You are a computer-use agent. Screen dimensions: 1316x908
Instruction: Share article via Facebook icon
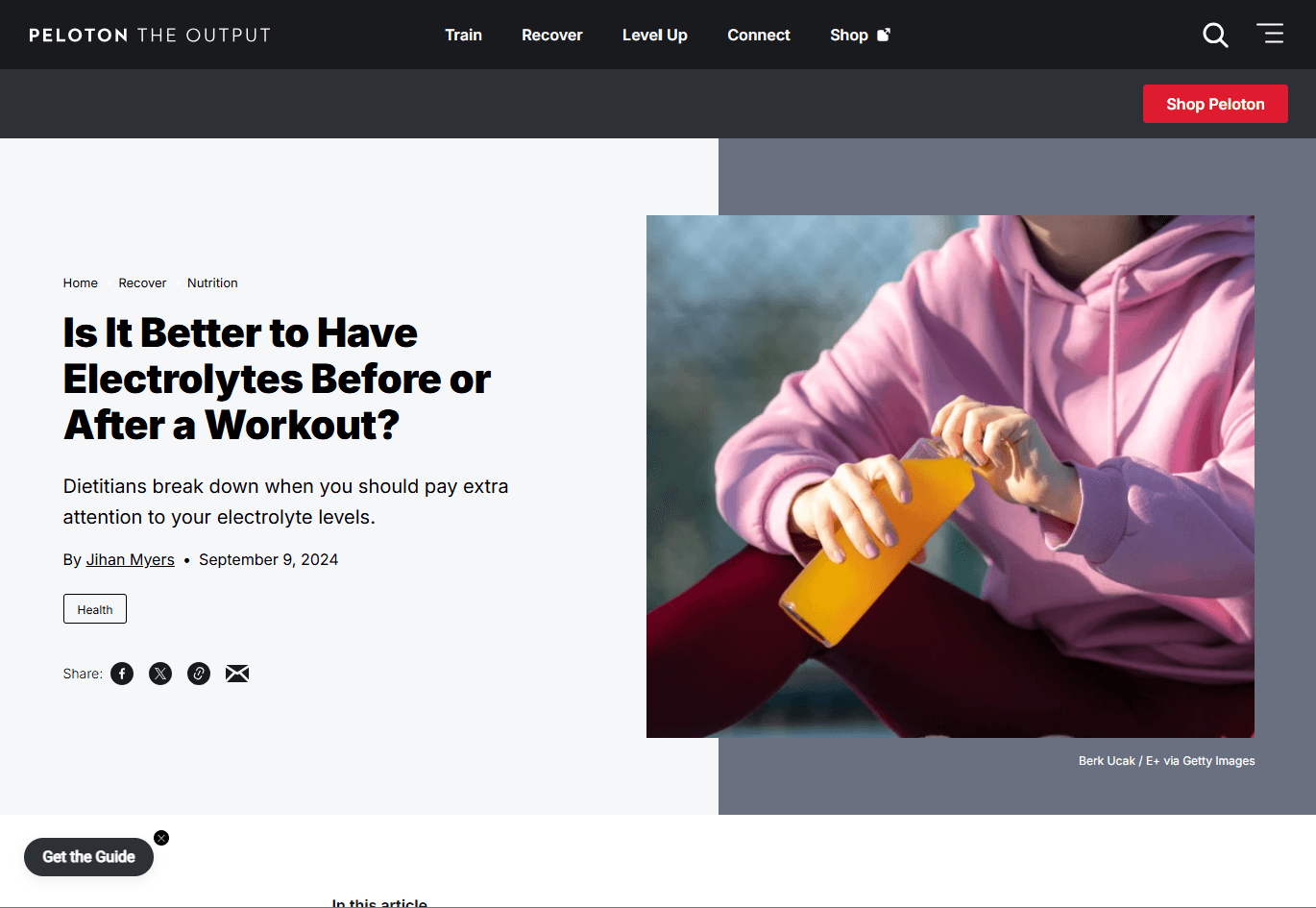pos(122,674)
